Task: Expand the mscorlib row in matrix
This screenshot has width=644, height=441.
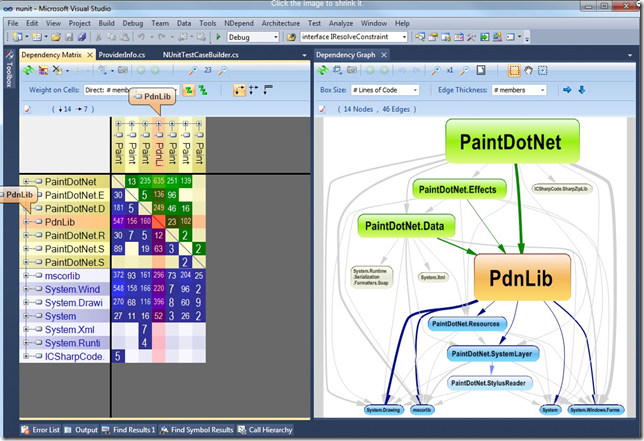Action: click(x=25, y=276)
